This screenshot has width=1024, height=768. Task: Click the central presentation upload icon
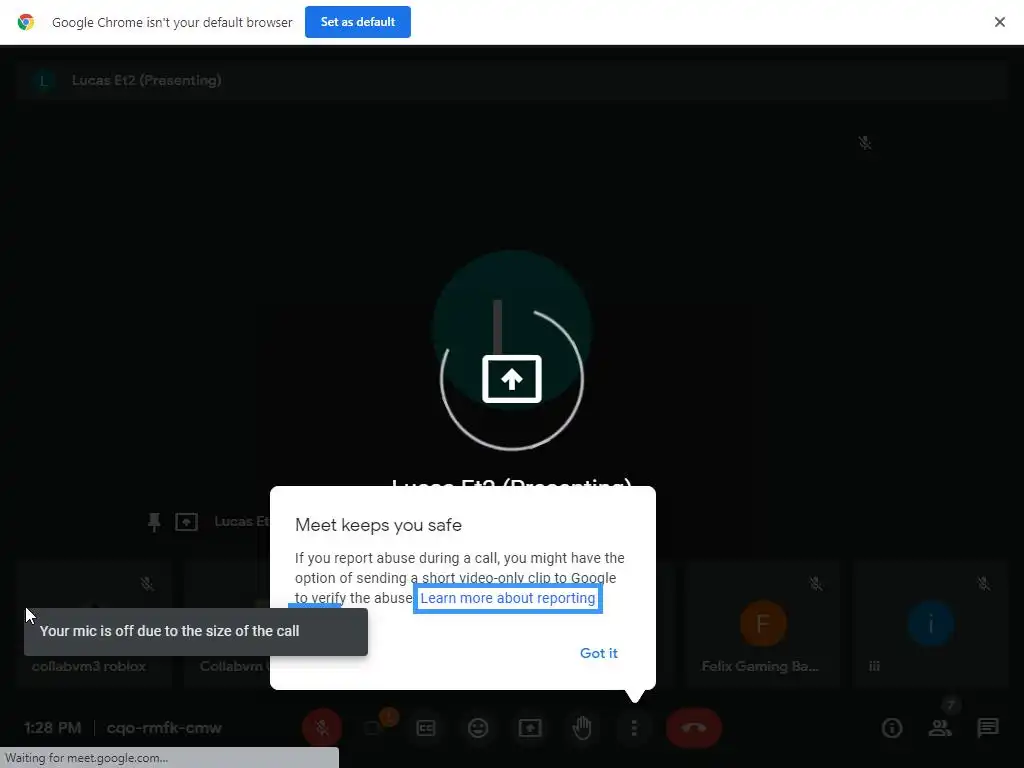(512, 379)
